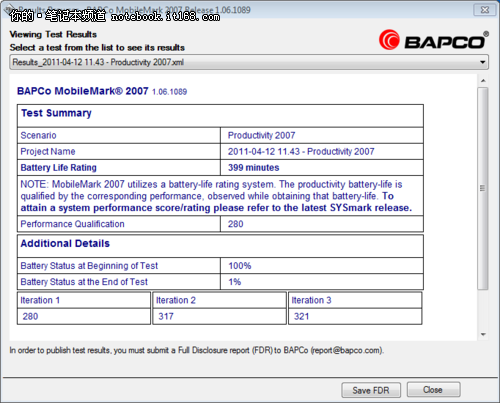Image resolution: width=500 pixels, height=403 pixels.
Task: Click the version number 1.06.1089
Action: pos(169,92)
